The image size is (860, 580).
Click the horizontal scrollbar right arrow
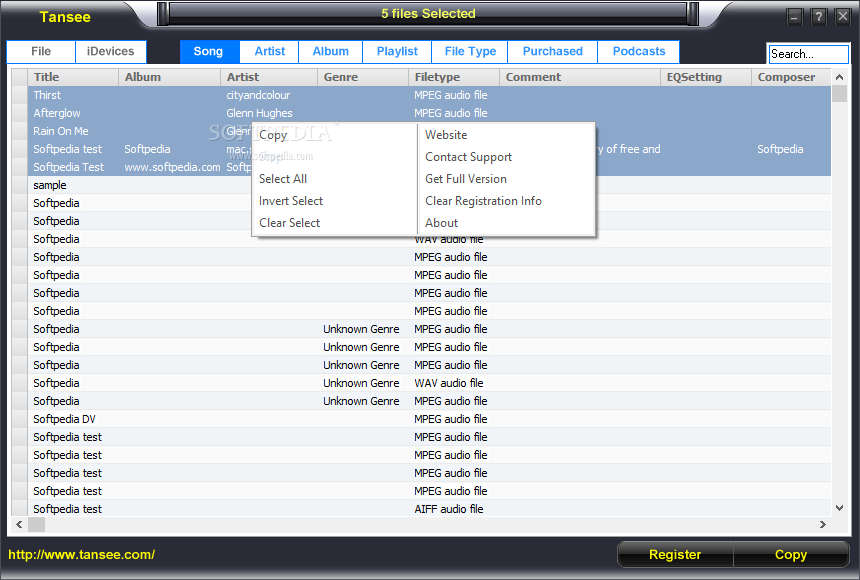click(823, 525)
